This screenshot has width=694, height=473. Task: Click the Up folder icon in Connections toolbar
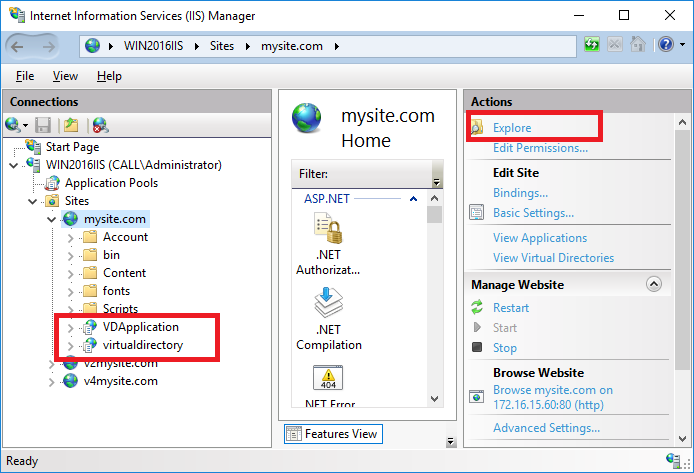(x=71, y=125)
